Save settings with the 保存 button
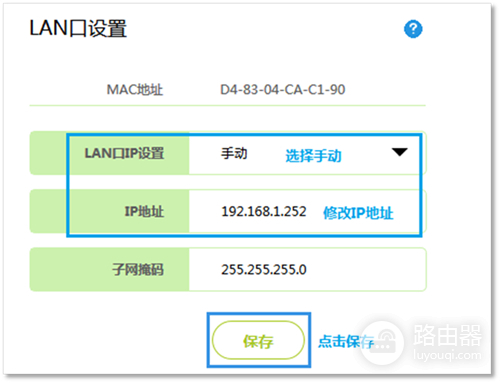This screenshot has height=383, width=500. pos(258,340)
